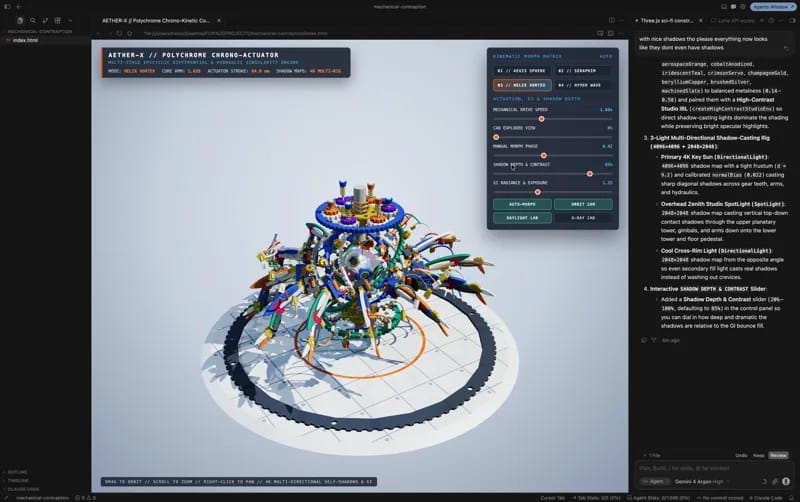This screenshot has width=800, height=502.
Task: Expand more sidebar views chevron
Action: (70, 20)
